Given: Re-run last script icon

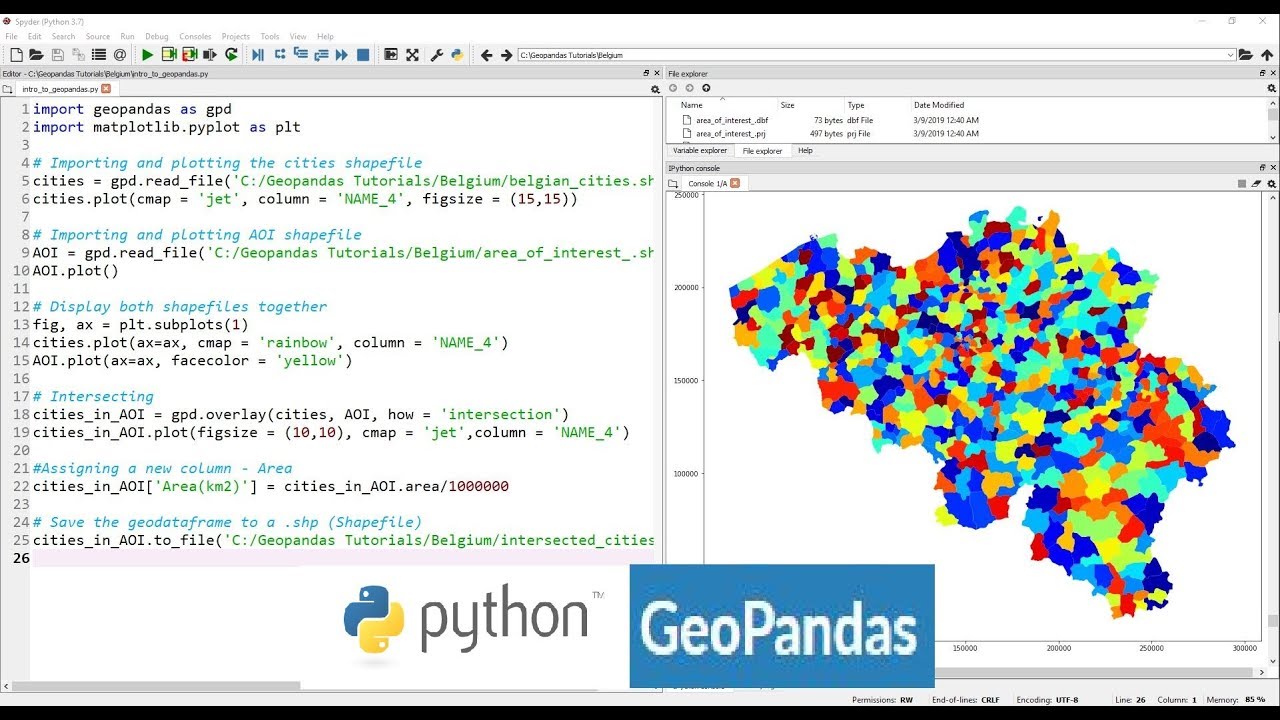Looking at the screenshot, I should (231, 55).
